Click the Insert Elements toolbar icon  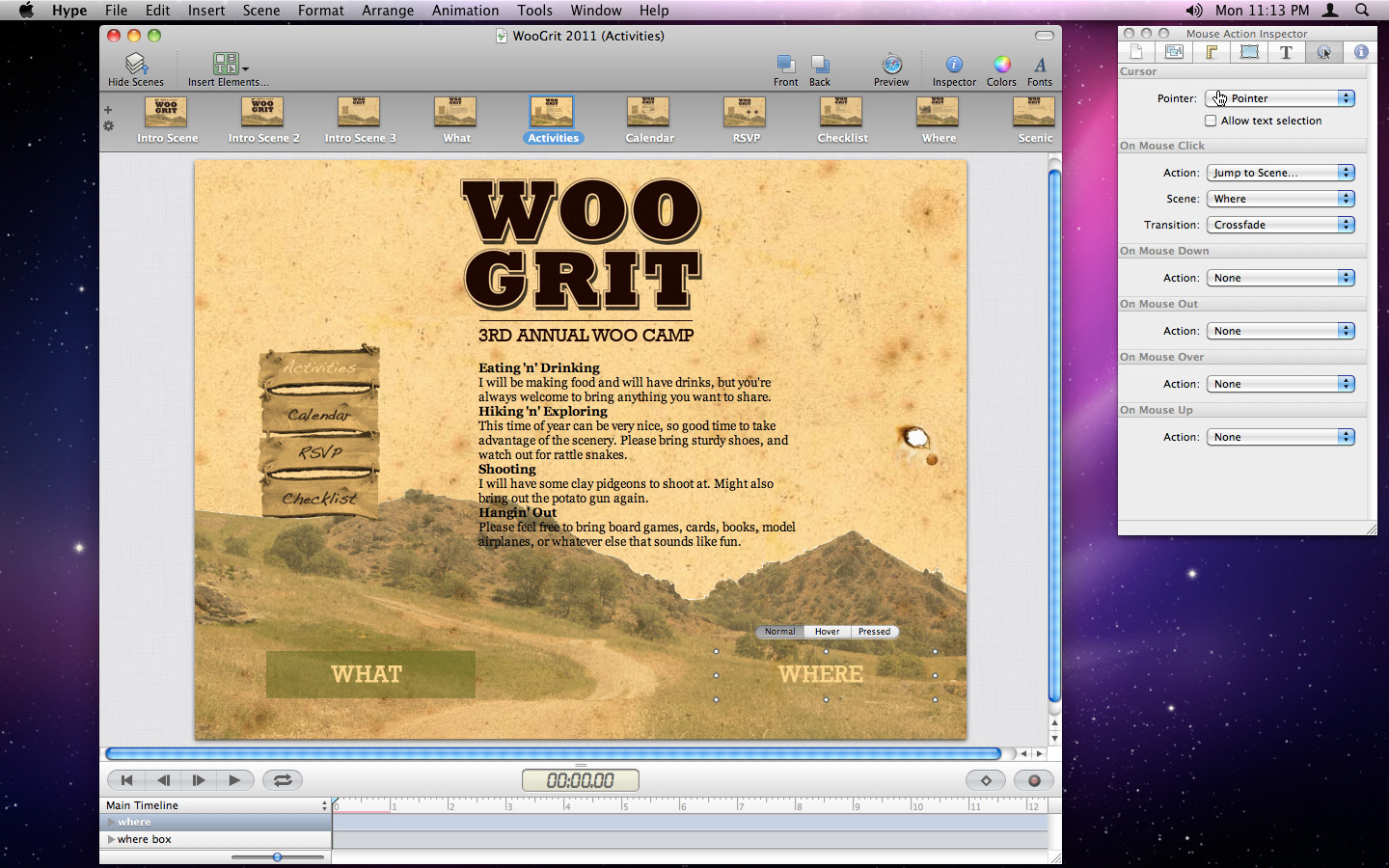click(x=227, y=65)
